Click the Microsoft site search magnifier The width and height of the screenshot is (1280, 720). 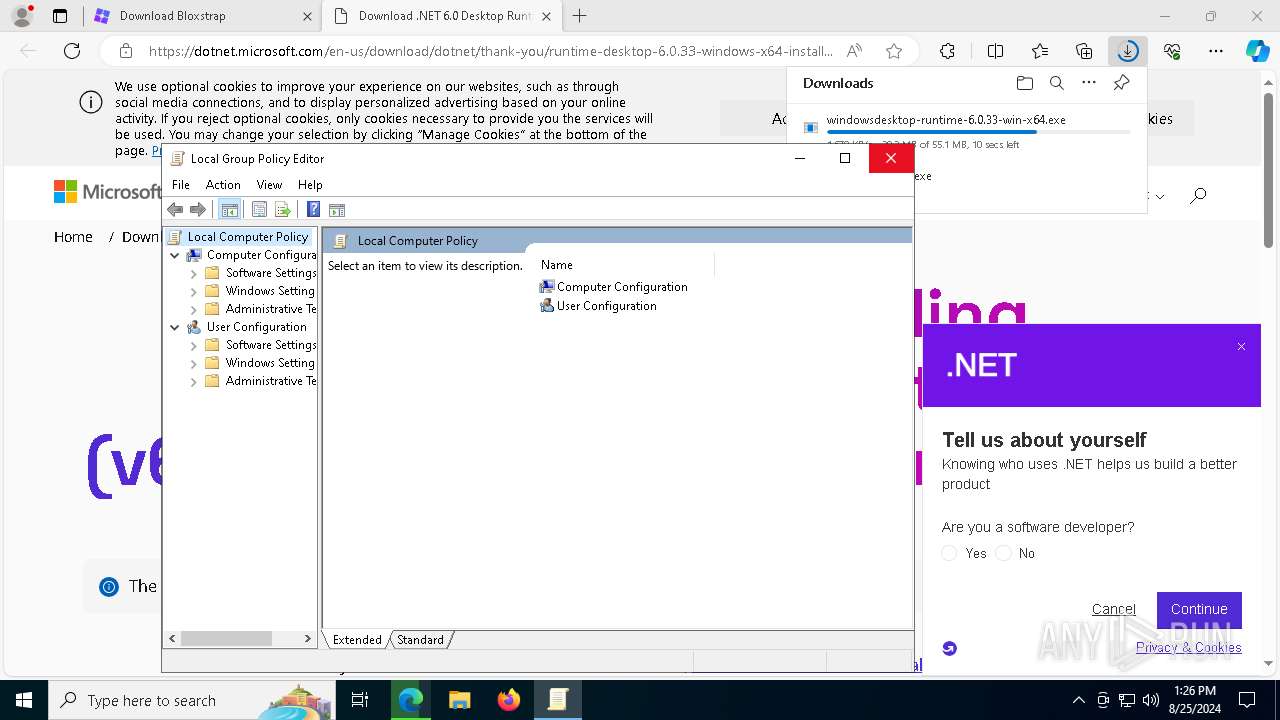click(1198, 195)
